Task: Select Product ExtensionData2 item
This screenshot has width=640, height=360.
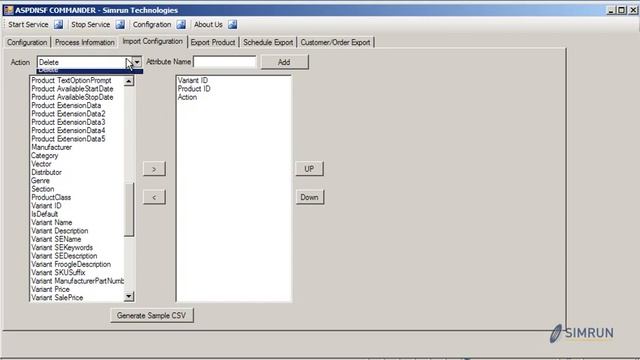Action: tap(68, 114)
